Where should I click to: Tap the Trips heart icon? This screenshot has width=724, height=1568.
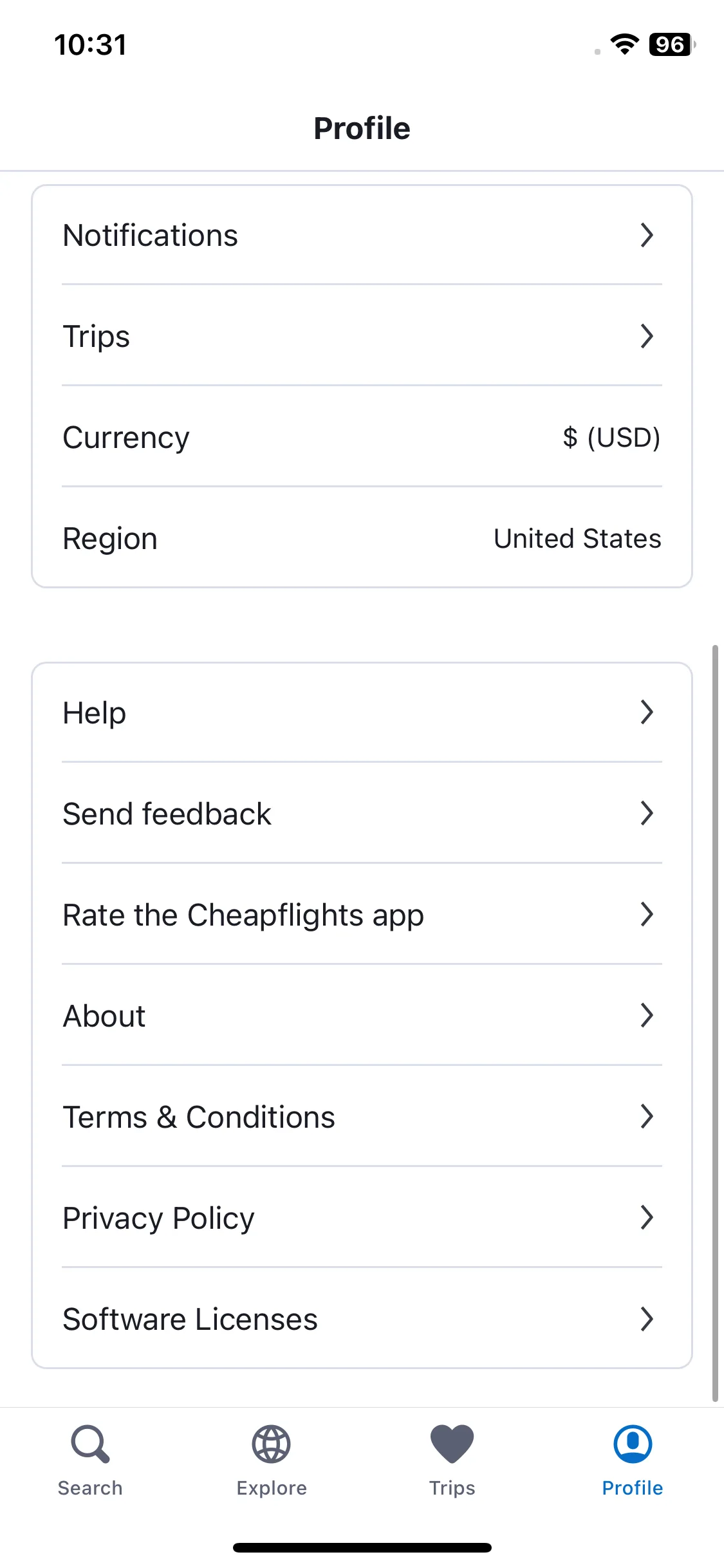(x=452, y=1444)
